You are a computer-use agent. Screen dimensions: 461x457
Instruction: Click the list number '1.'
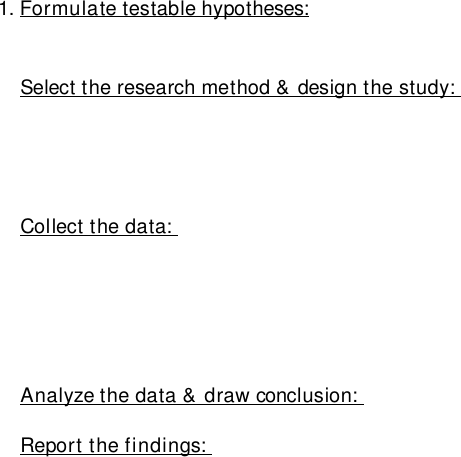7,9
